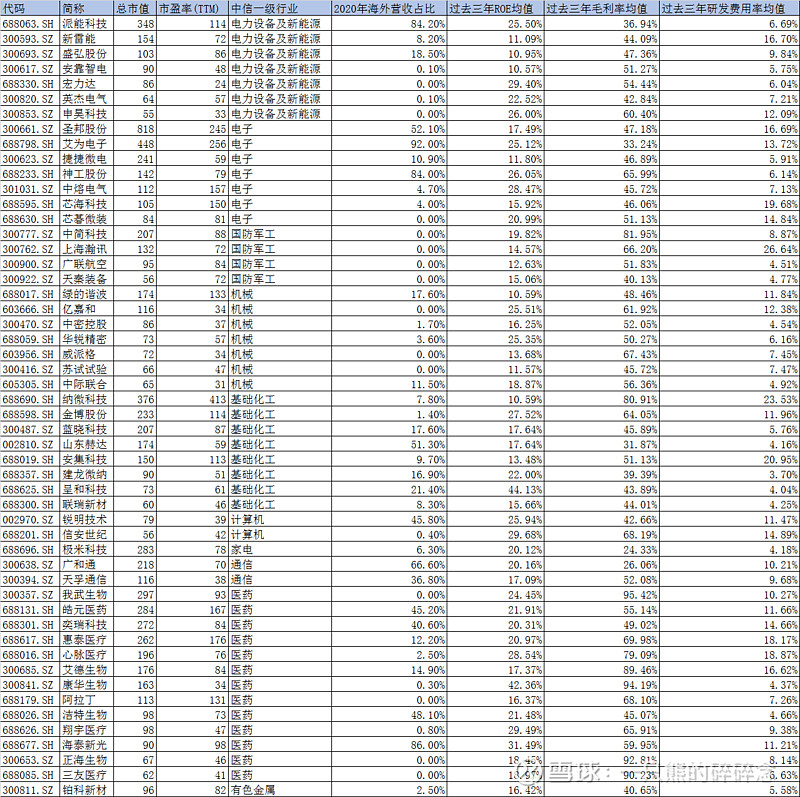Click the 艾为电子 name cell

click(x=85, y=144)
